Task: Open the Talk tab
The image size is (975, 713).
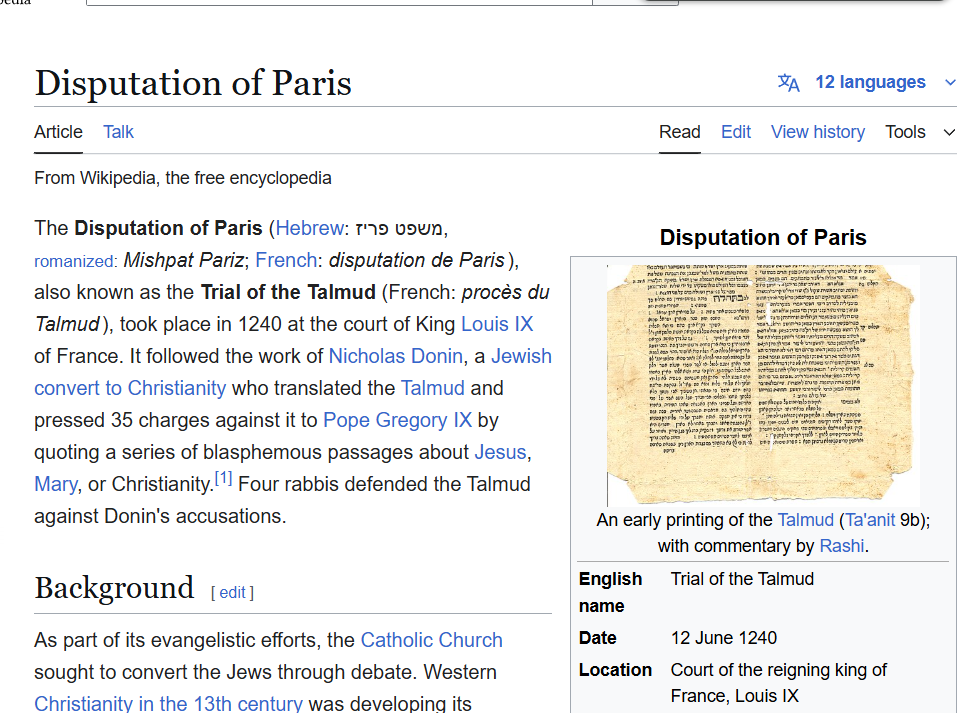Action: tap(118, 132)
